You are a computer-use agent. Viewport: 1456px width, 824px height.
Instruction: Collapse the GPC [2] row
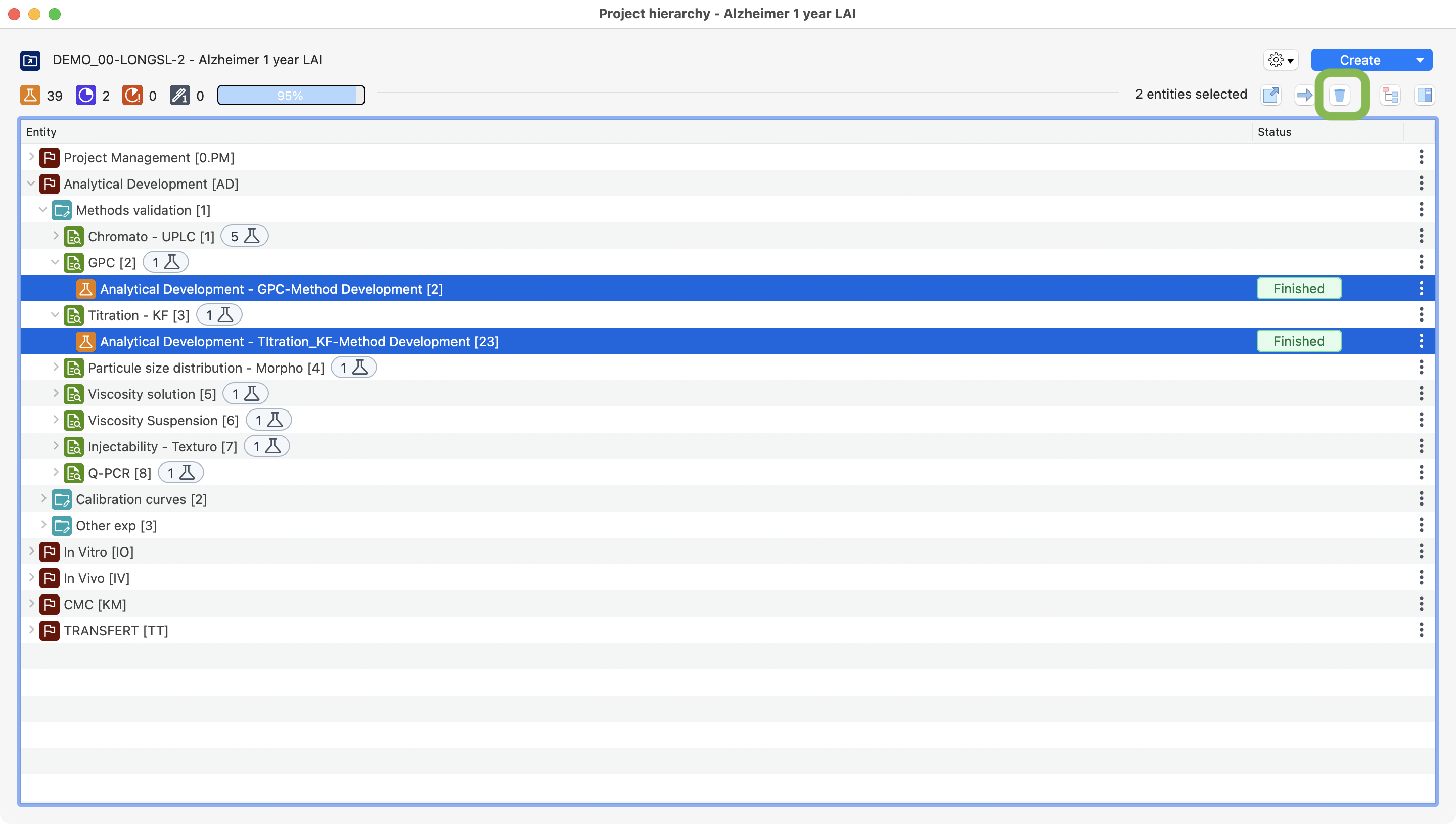(55, 262)
